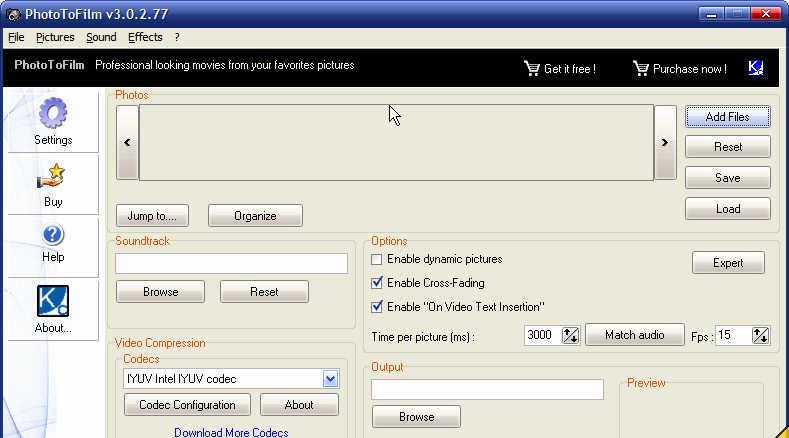Open the File menu
789x438 pixels.
(16, 37)
